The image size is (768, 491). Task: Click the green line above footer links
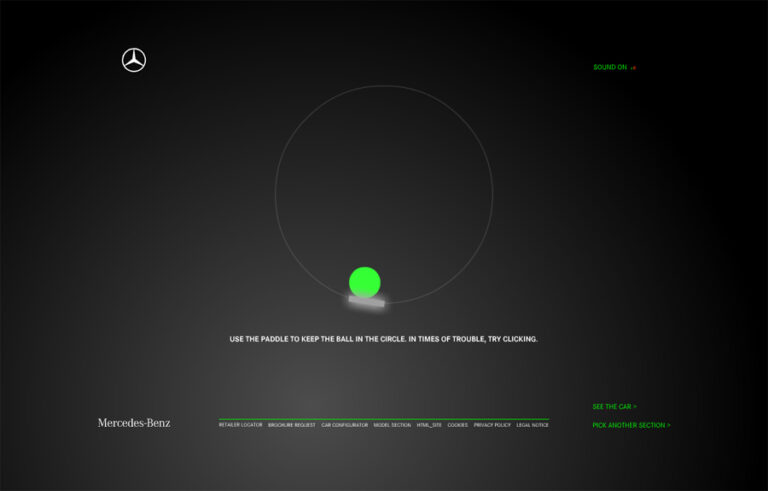point(384,419)
